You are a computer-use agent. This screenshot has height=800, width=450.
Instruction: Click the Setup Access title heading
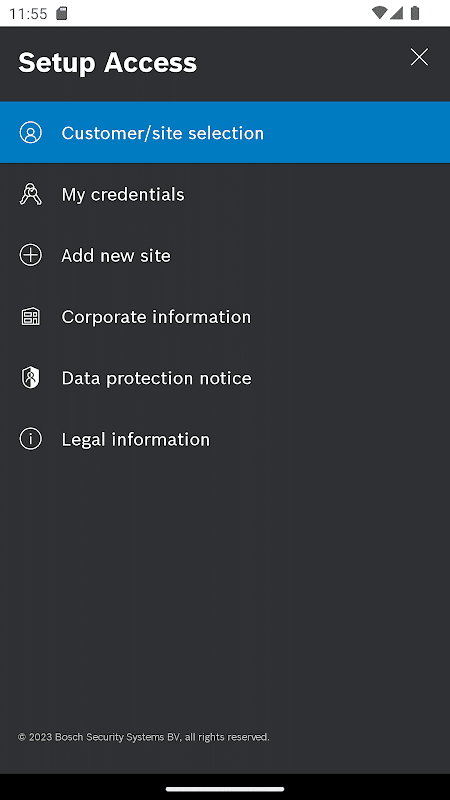coord(108,63)
